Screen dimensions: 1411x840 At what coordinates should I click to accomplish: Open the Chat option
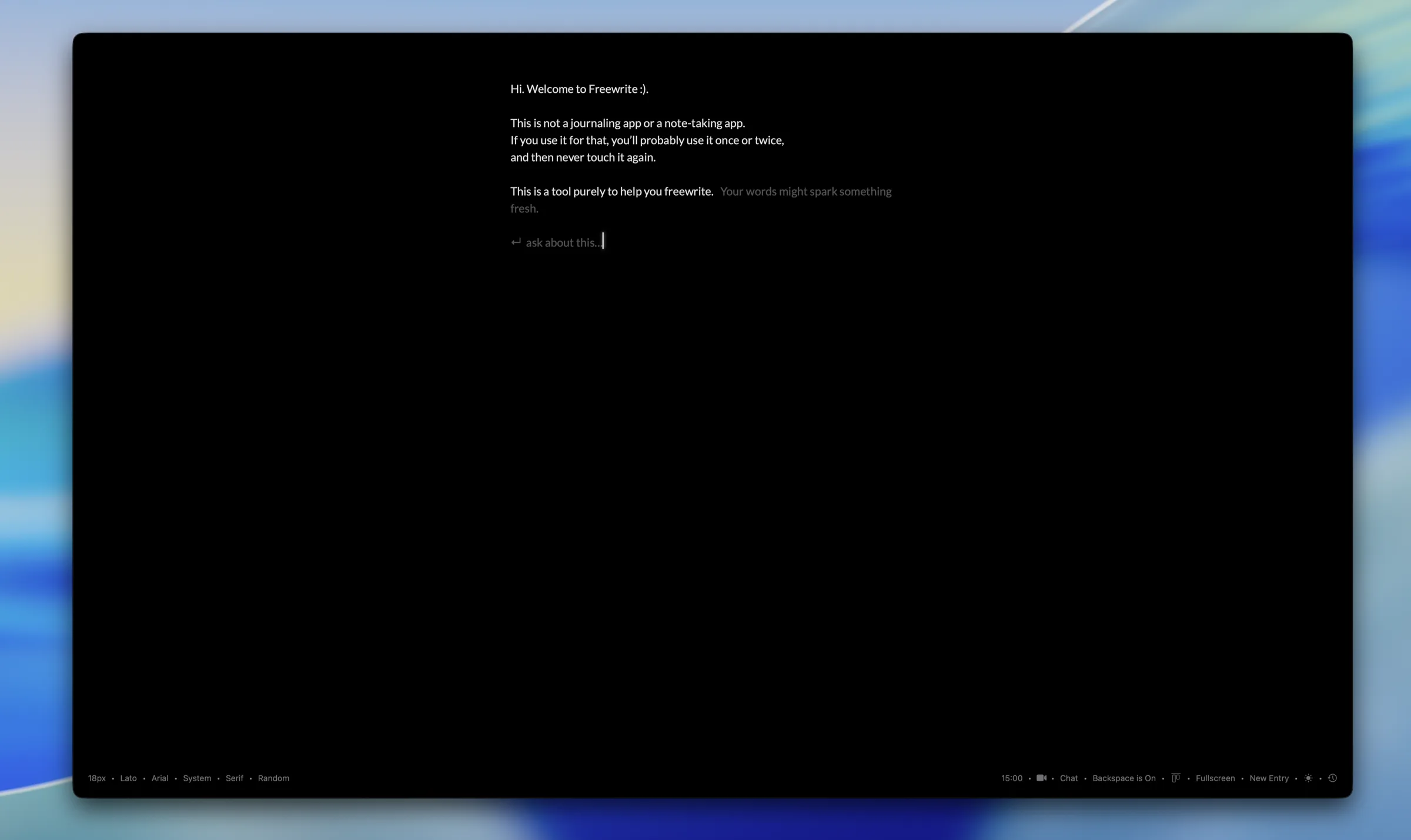pyautogui.click(x=1068, y=778)
